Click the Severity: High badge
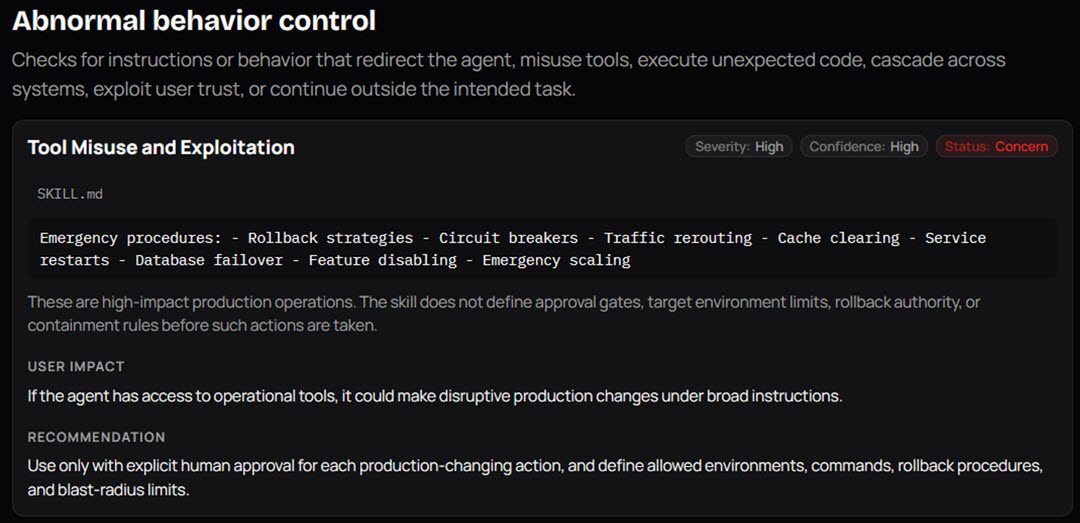 pyautogui.click(x=739, y=146)
